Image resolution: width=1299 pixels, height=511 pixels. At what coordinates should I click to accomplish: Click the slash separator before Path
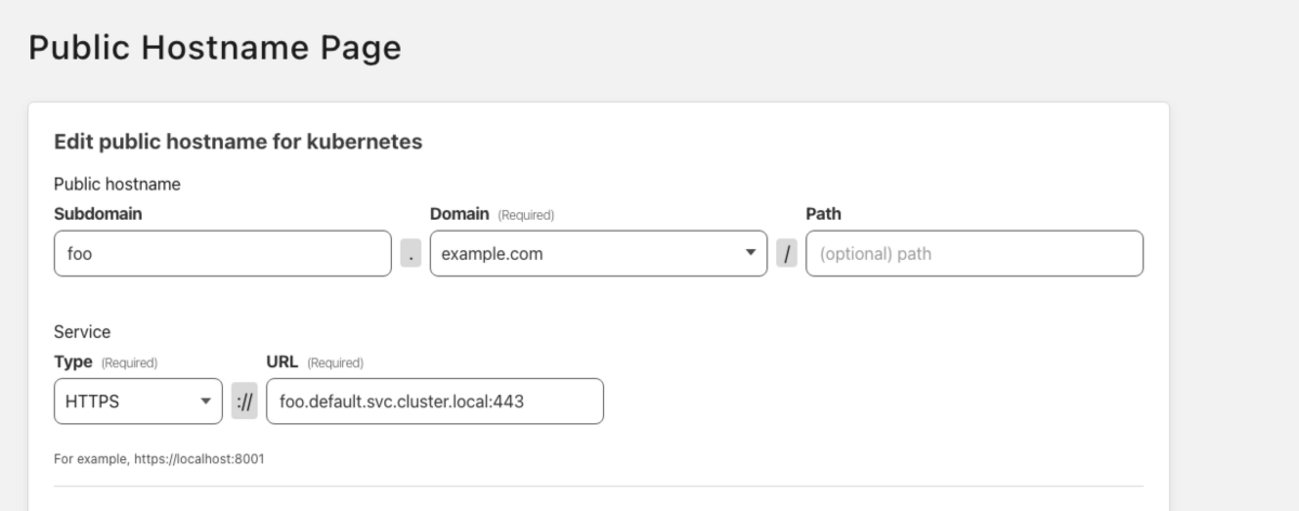coord(787,254)
